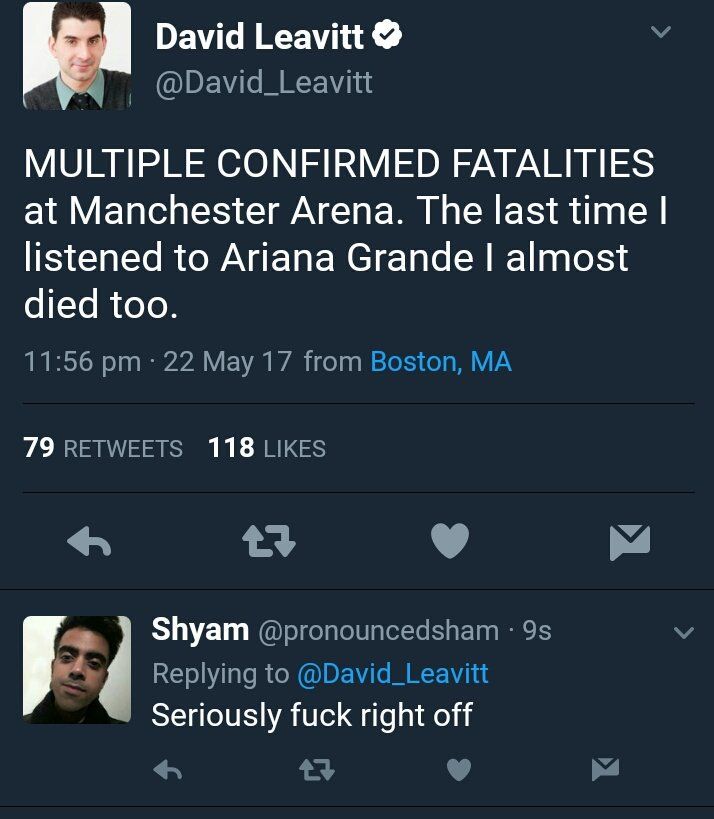The width and height of the screenshot is (714, 819).
Task: Open Boston, MA location link
Action: (441, 361)
